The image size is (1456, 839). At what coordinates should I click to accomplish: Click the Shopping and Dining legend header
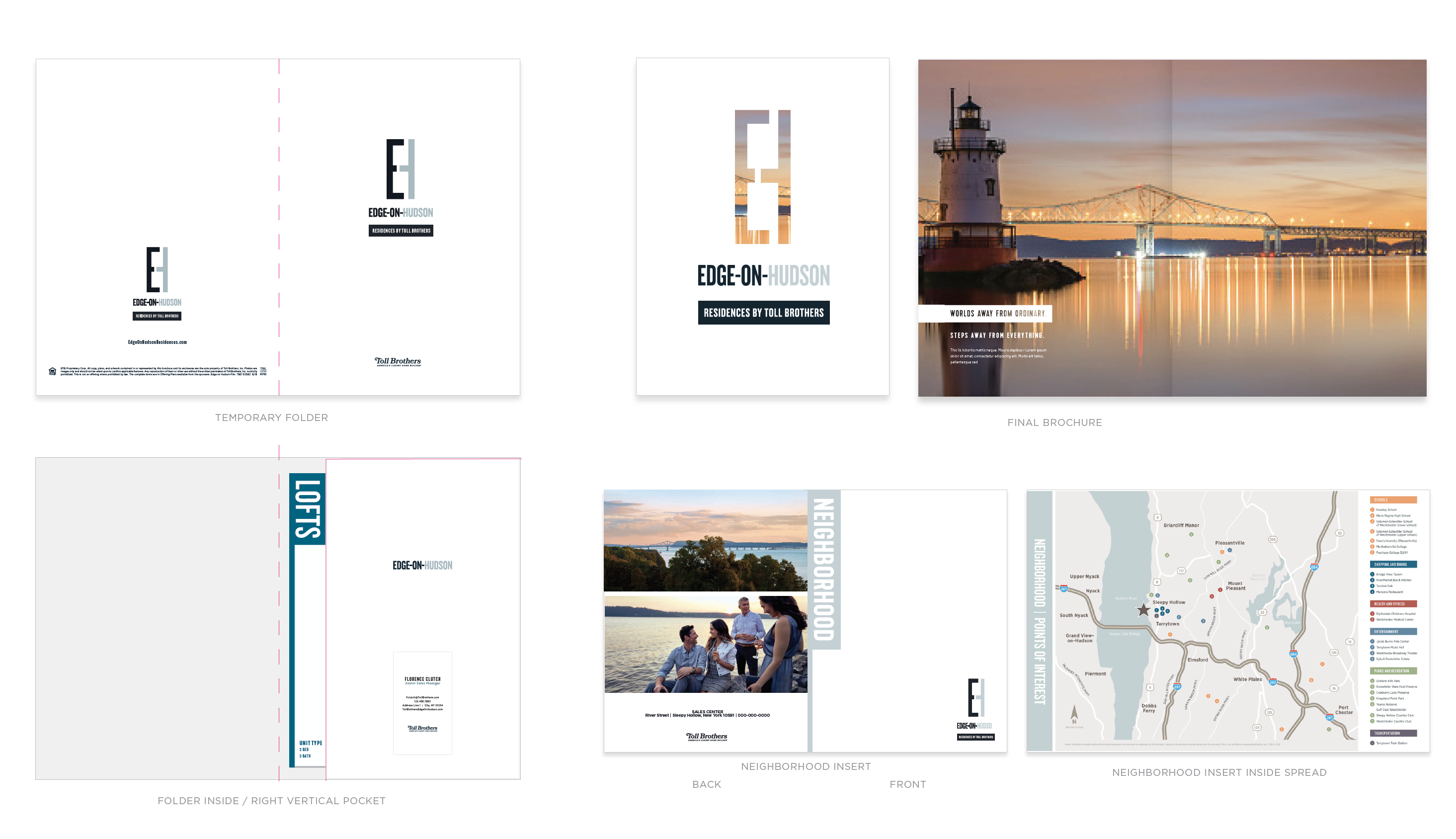(x=1393, y=564)
